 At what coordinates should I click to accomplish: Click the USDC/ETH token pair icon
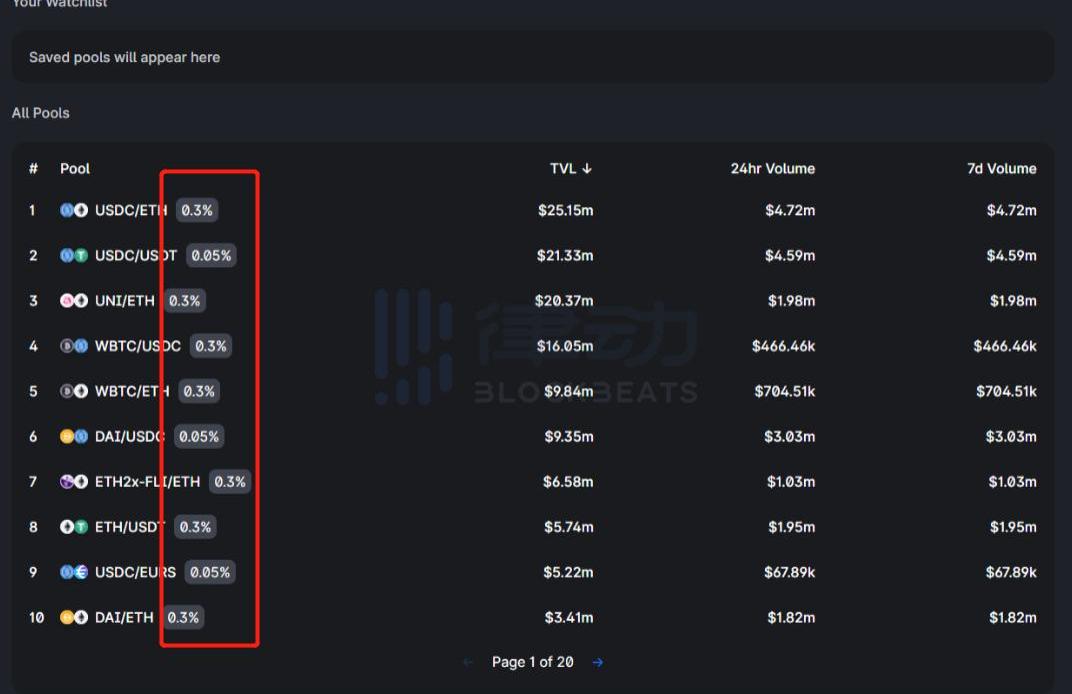(x=74, y=210)
